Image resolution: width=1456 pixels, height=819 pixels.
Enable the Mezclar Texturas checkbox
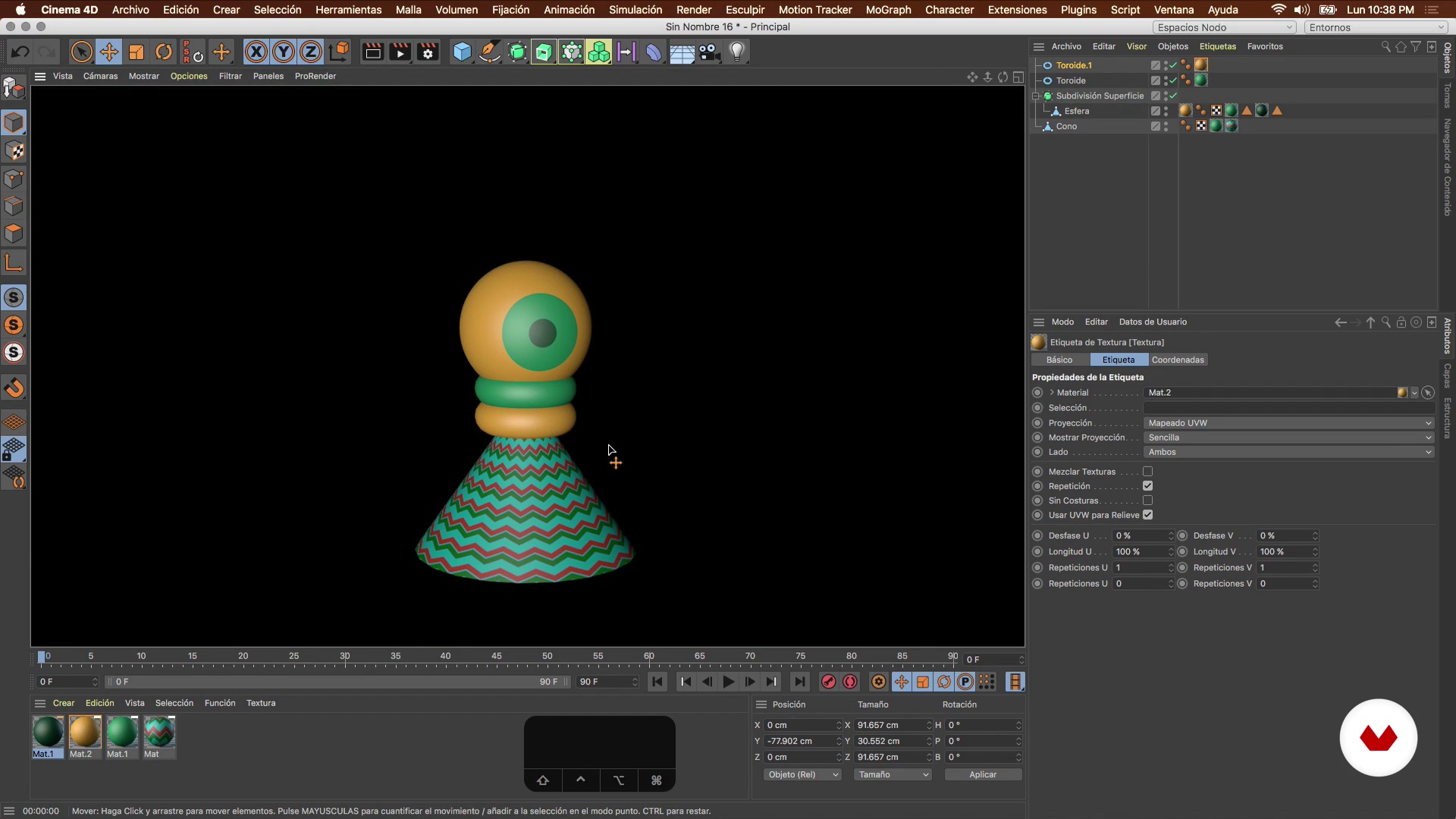click(1147, 472)
